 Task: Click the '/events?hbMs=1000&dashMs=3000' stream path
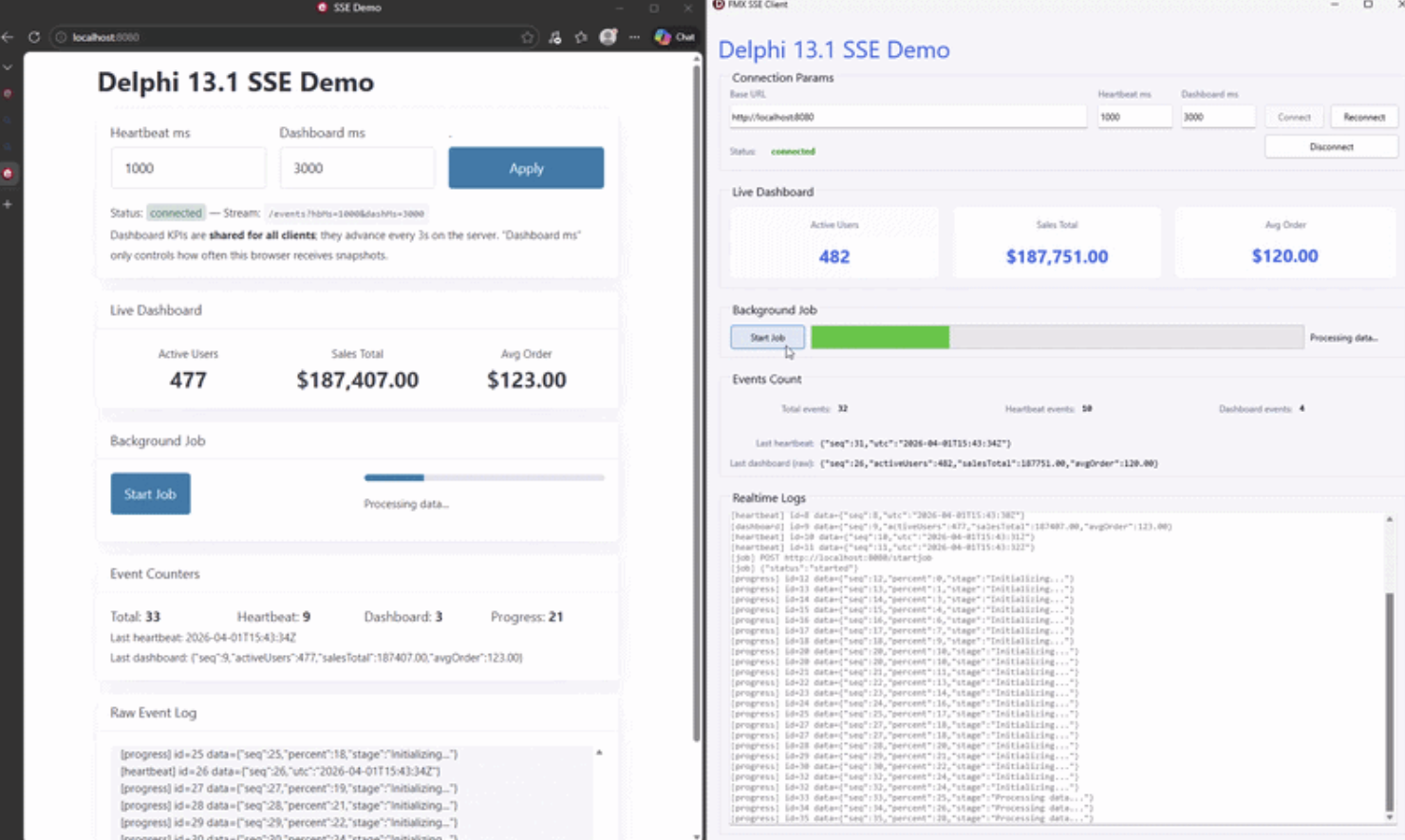(346, 214)
